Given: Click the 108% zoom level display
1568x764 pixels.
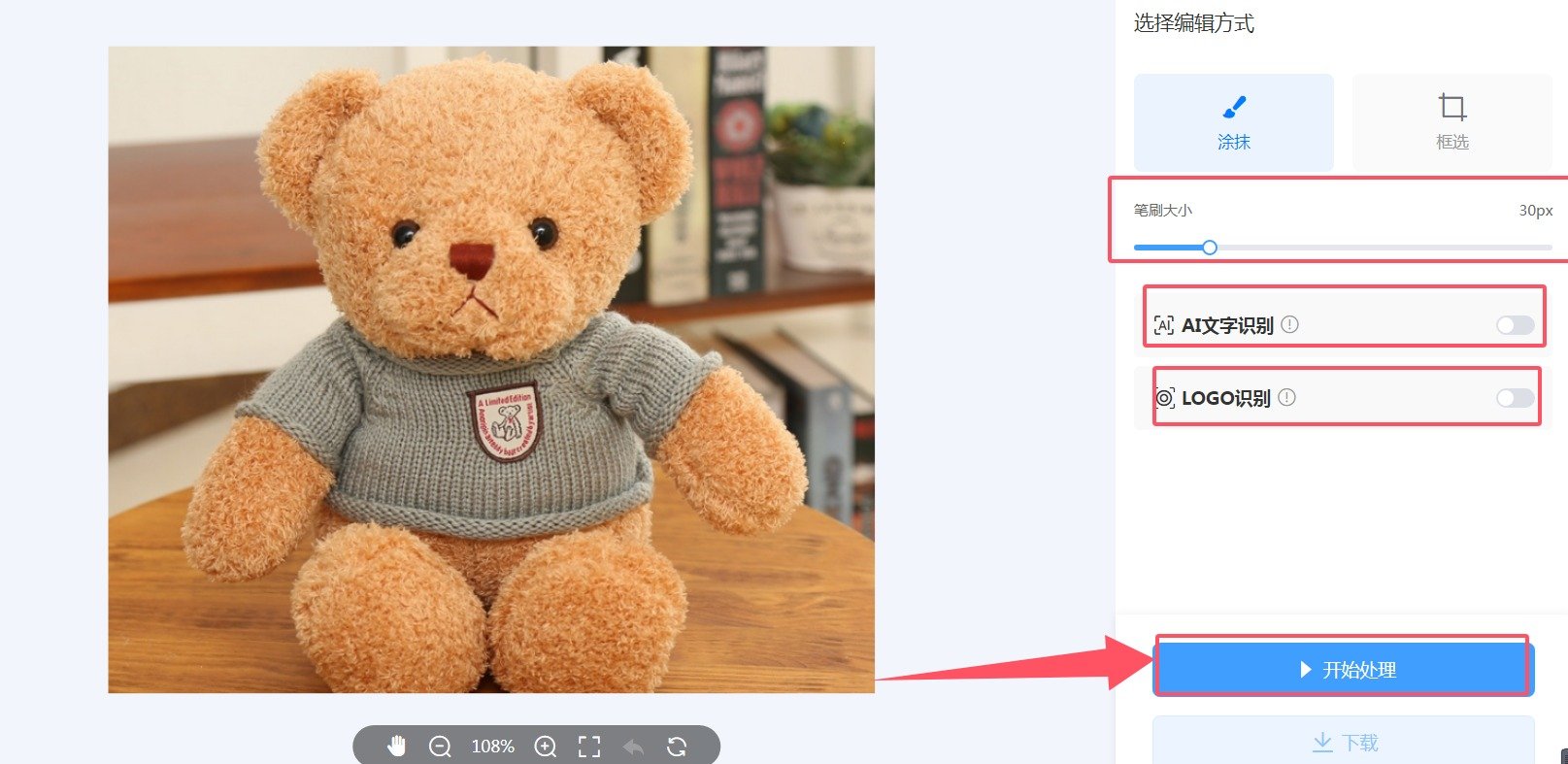Looking at the screenshot, I should click(x=492, y=746).
